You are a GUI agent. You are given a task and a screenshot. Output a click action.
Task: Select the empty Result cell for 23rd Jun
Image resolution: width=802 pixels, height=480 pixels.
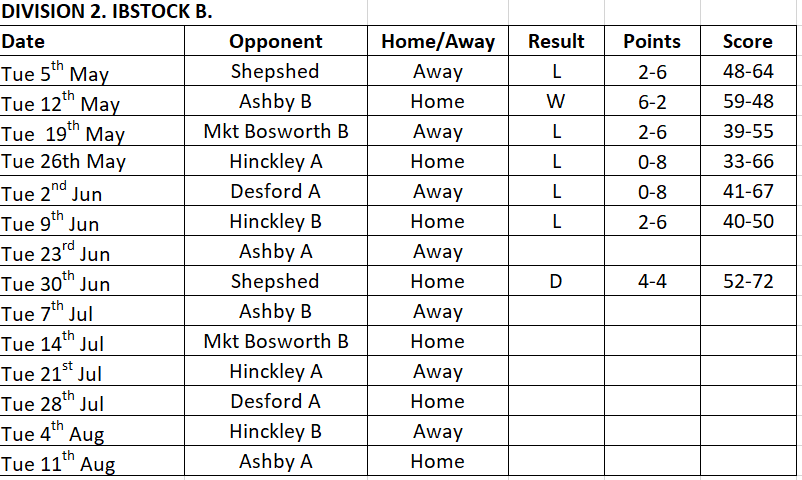[556, 251]
